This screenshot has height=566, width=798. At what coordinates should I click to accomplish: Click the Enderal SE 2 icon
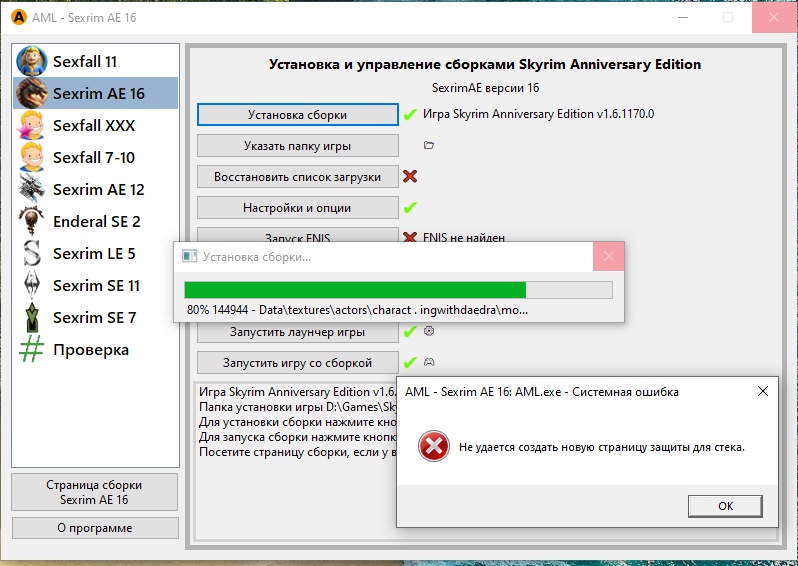[x=32, y=222]
